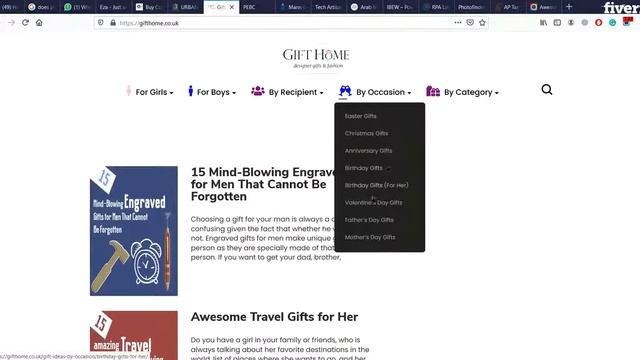640x360 pixels.
Task: Open the account profile icon
Action: tap(571, 23)
